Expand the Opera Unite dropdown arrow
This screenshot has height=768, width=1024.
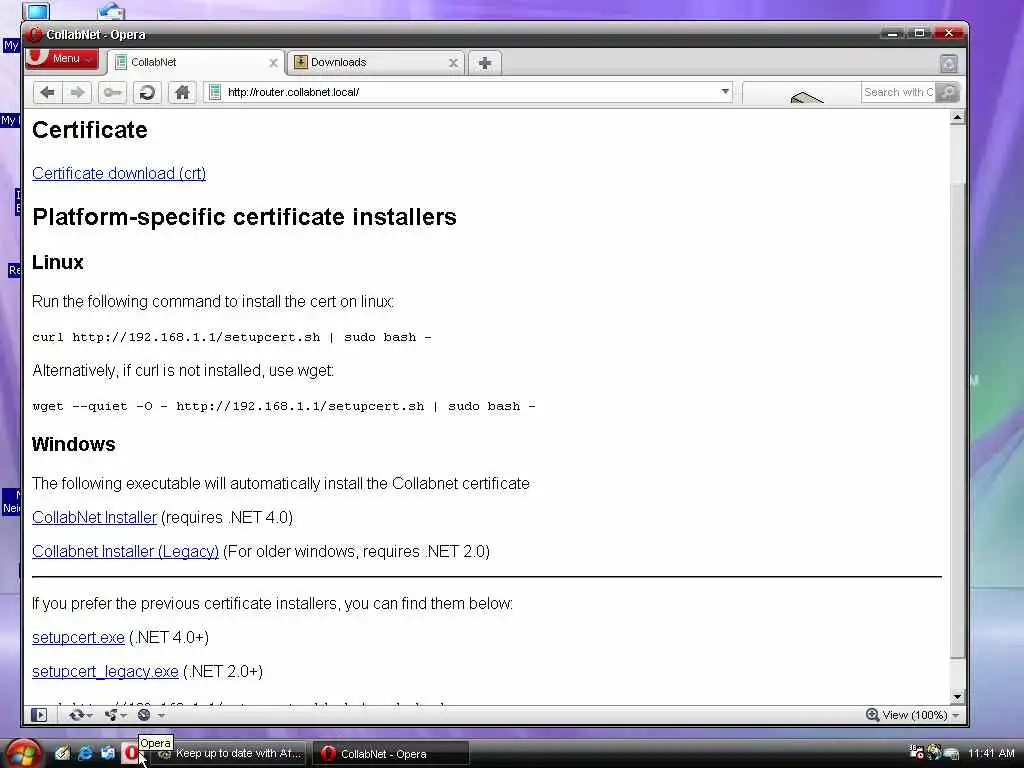(x=123, y=716)
